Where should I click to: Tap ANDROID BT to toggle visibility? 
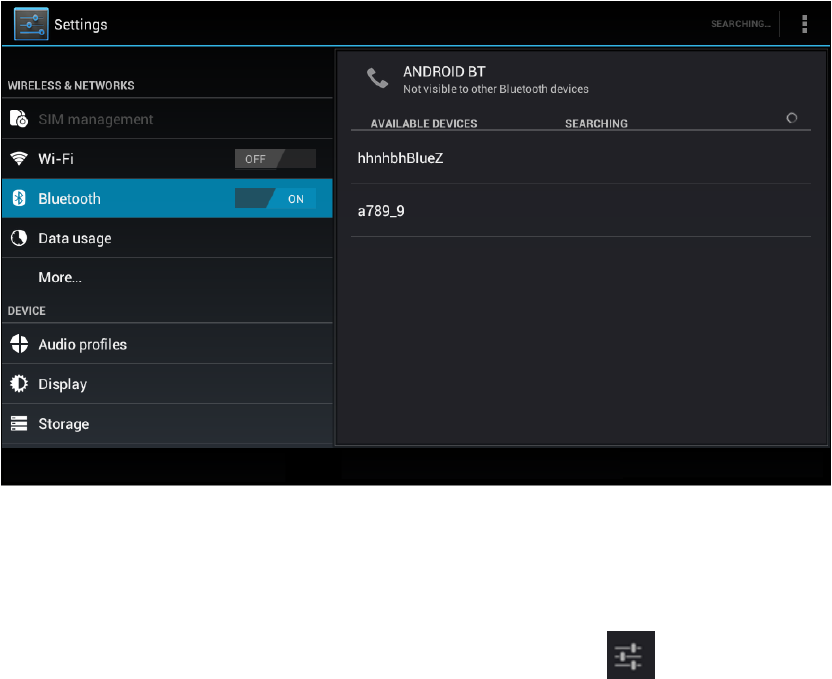[x=580, y=80]
